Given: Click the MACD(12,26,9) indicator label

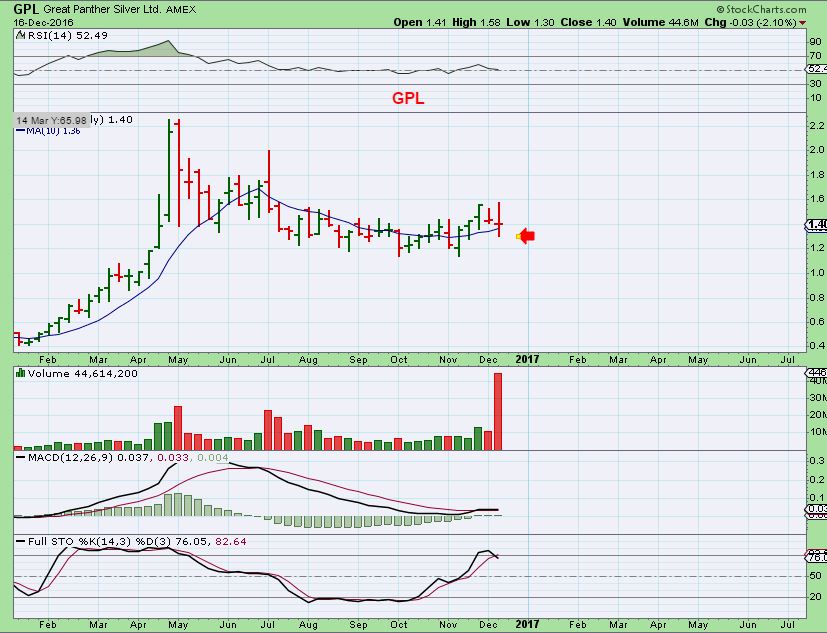Looking at the screenshot, I should [71, 457].
